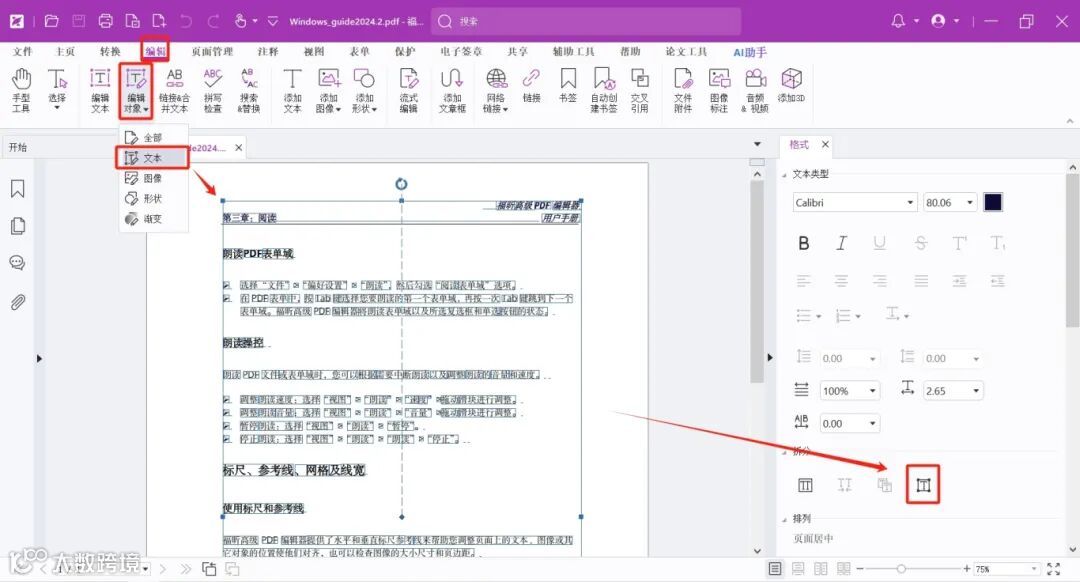
Task: Click Auto Create Bookmarks (自动创建书签)
Action: pyautogui.click(x=603, y=90)
